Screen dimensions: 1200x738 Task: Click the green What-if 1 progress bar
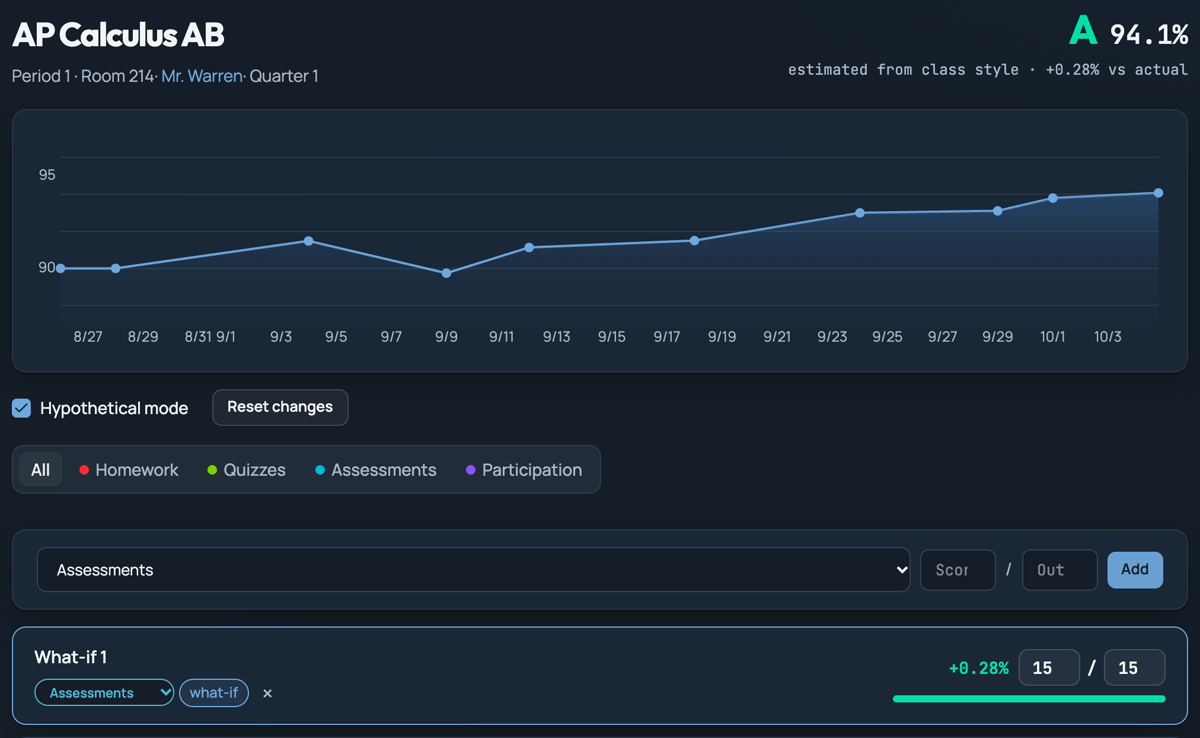tap(1029, 699)
